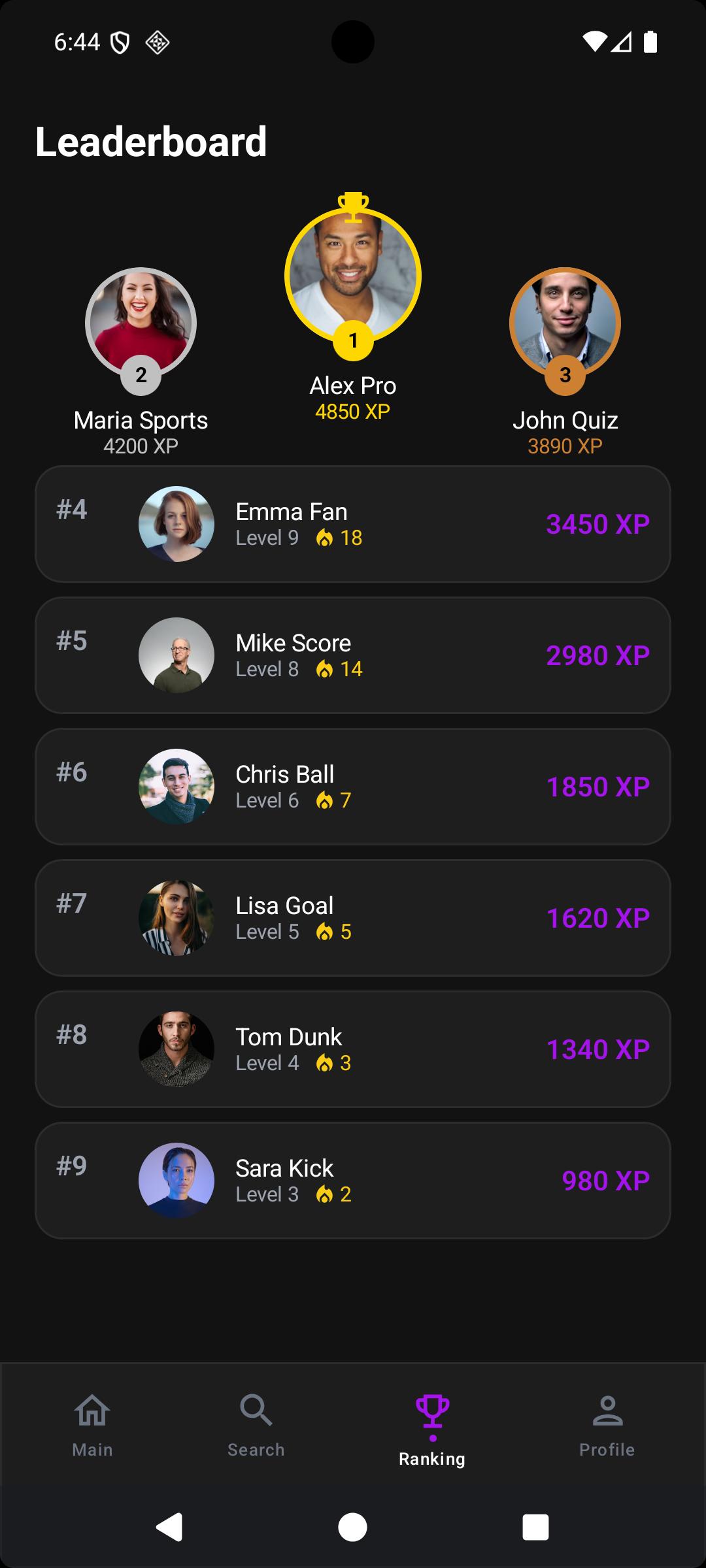Tap Chris Ball's profile picture

tap(176, 787)
